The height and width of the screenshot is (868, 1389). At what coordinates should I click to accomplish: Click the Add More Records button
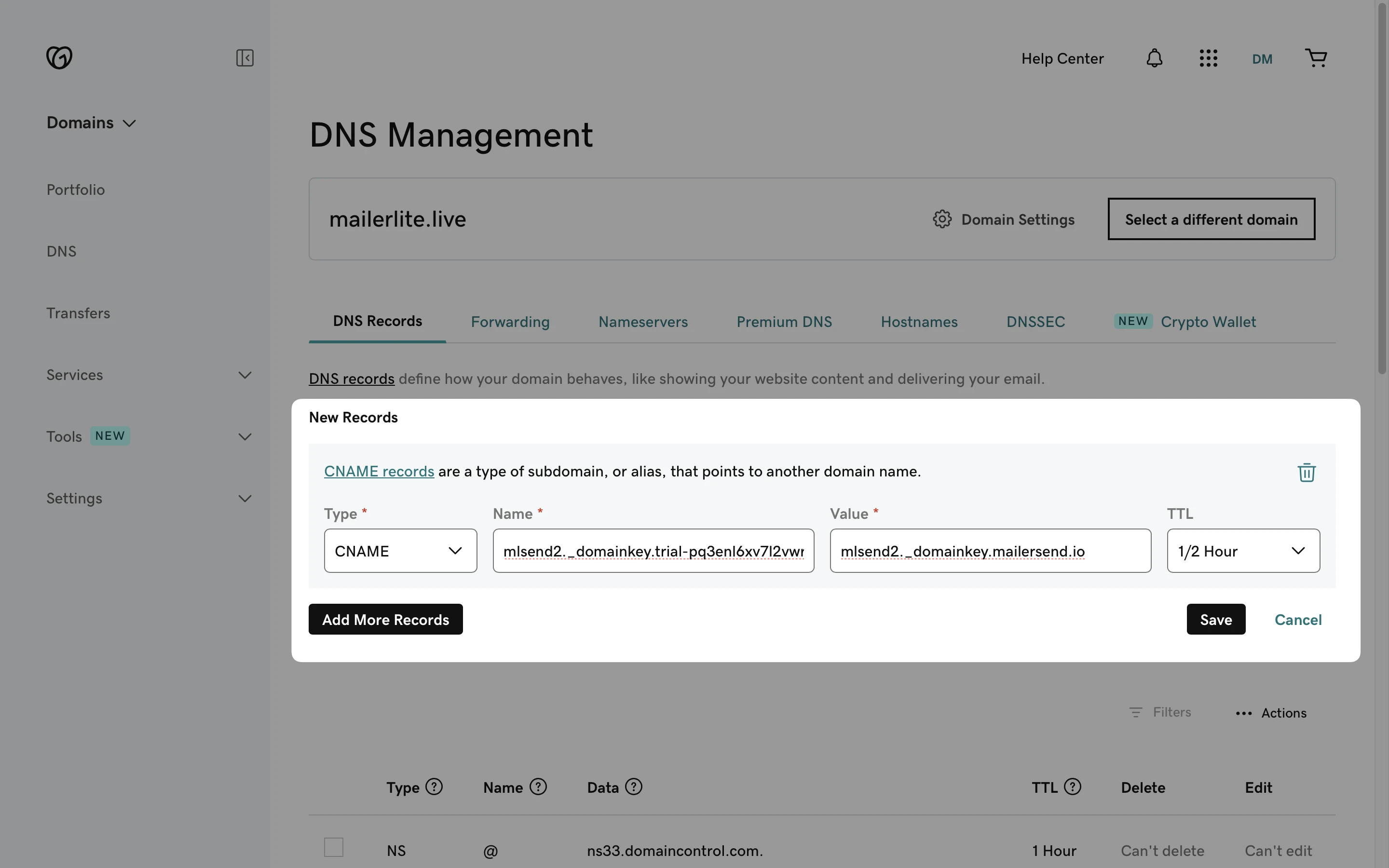pyautogui.click(x=385, y=620)
